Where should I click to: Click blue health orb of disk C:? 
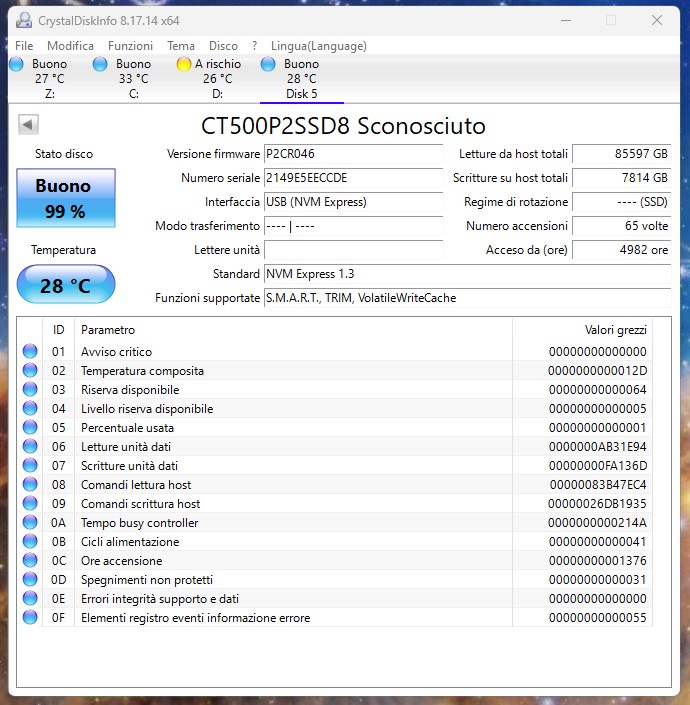pyautogui.click(x=100, y=64)
